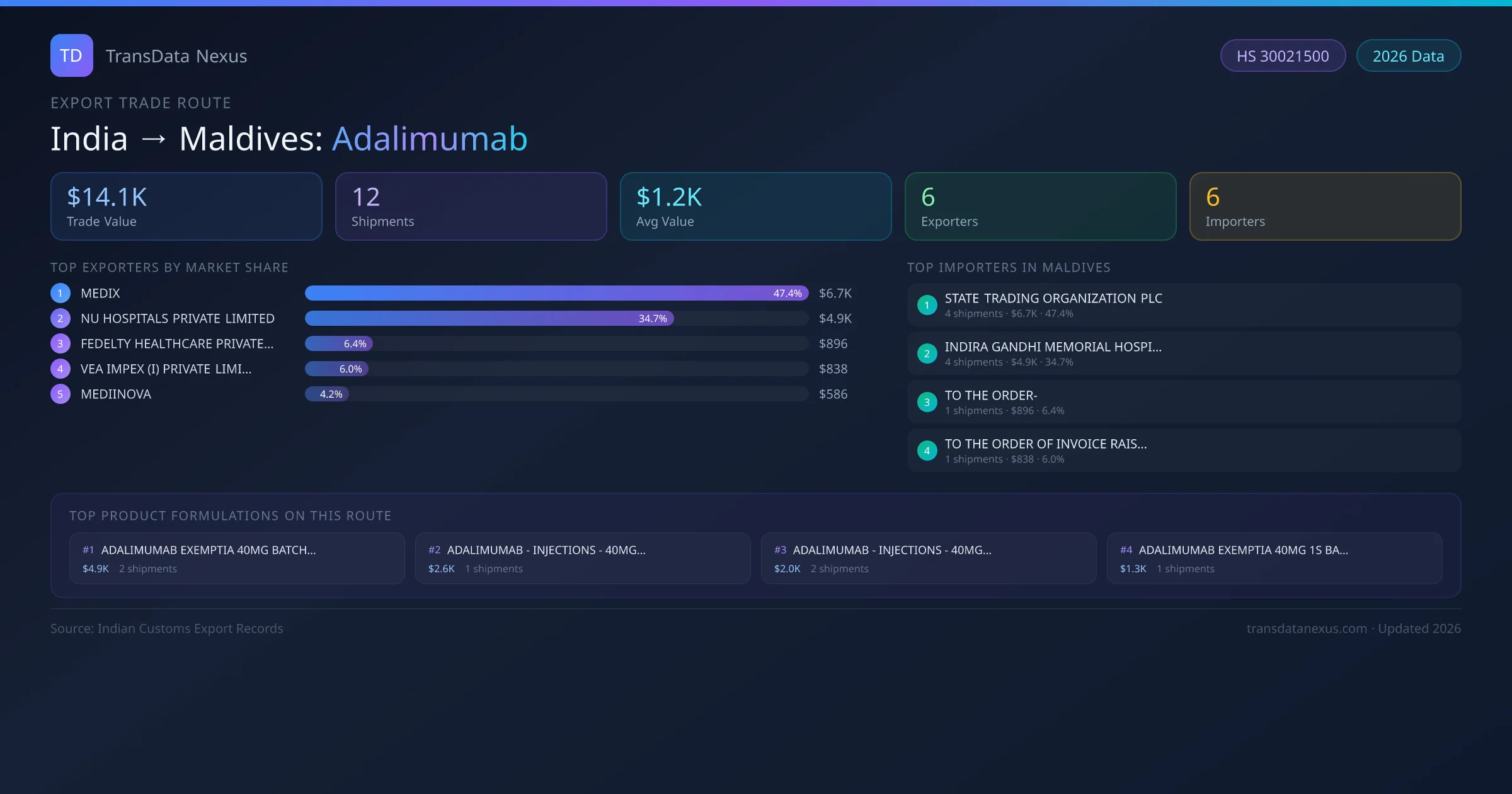Click green rank 4 importer badge
The image size is (1512, 794).
pyautogui.click(x=927, y=451)
